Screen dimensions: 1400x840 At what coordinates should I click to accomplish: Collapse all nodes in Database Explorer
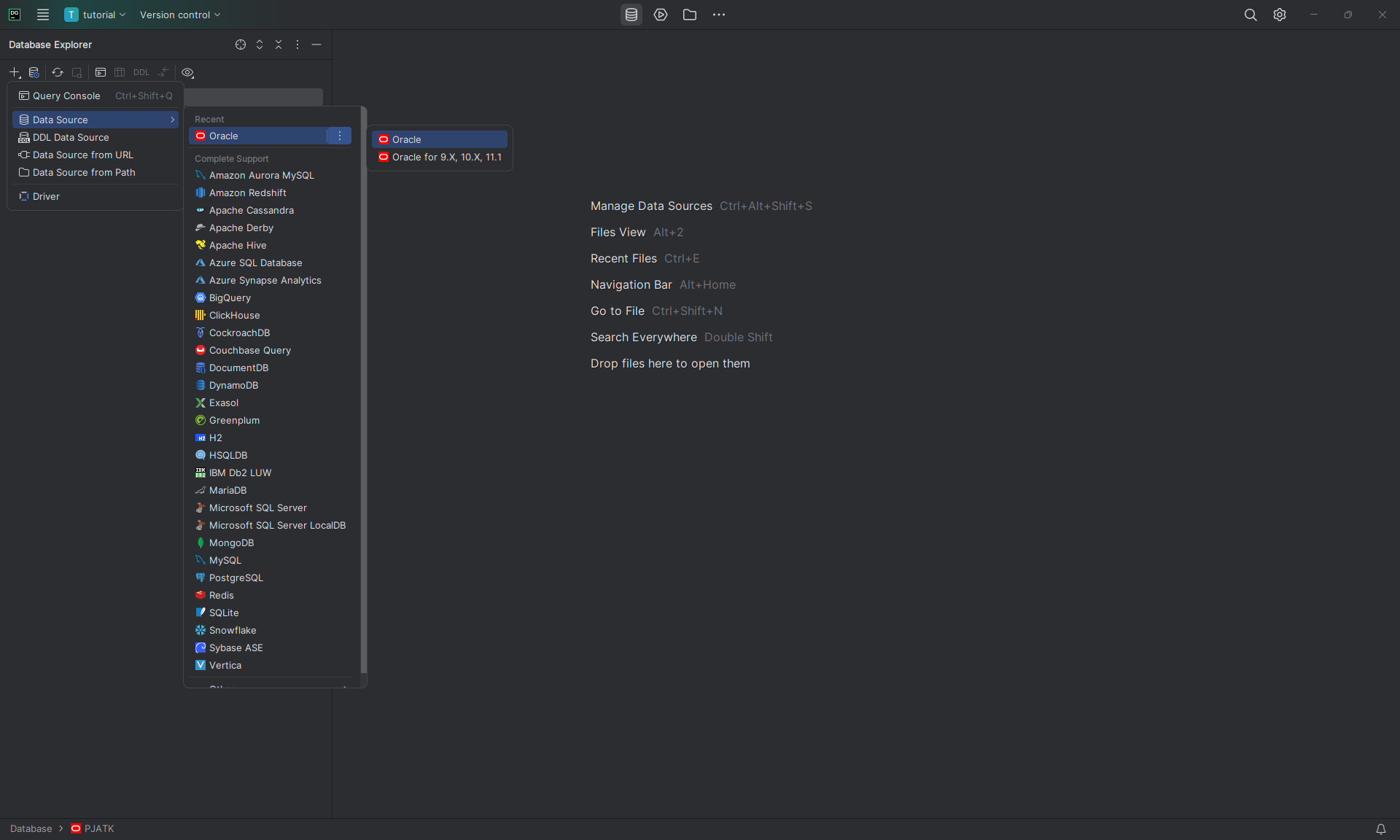click(x=279, y=44)
